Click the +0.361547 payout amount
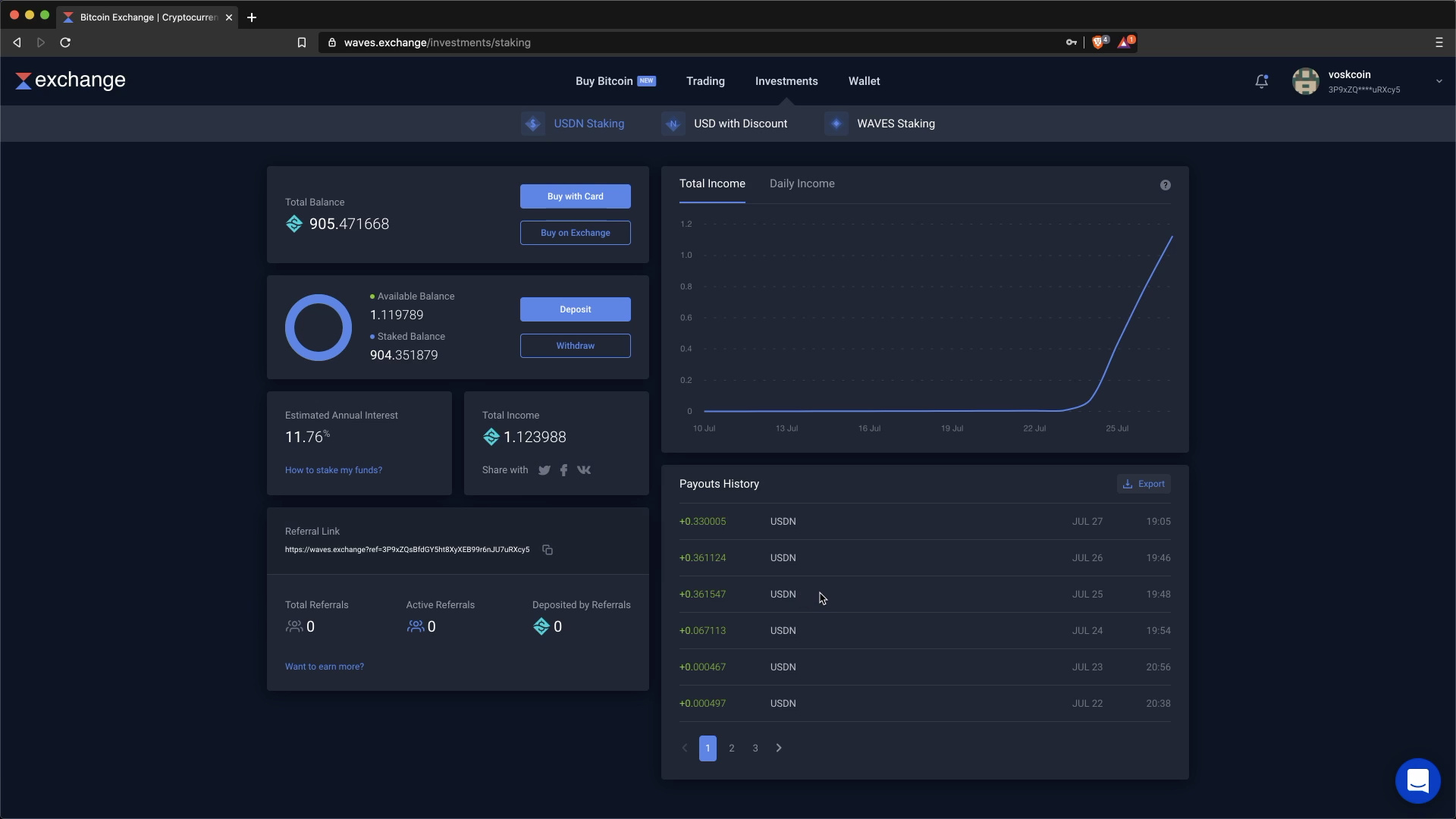This screenshot has width=1456, height=819. point(702,595)
